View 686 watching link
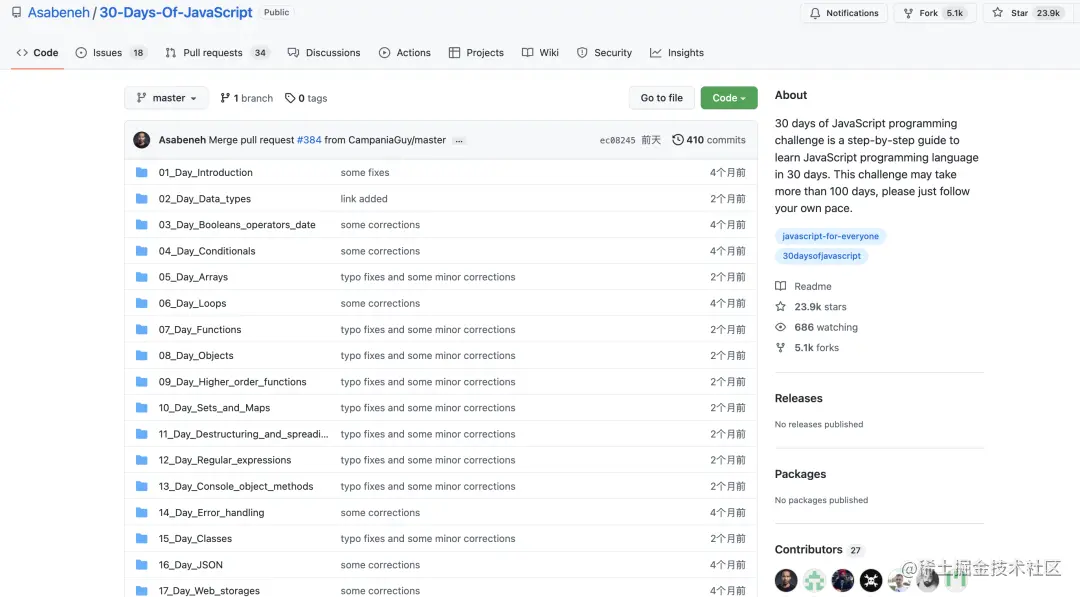The image size is (1080, 597). click(816, 327)
